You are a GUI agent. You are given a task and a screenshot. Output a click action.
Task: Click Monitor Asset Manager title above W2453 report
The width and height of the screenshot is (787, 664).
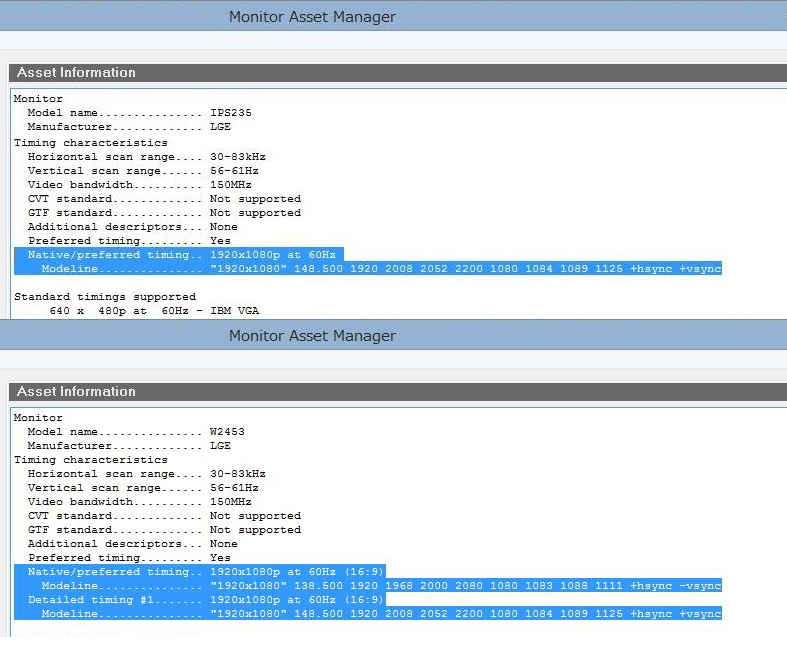pos(312,336)
